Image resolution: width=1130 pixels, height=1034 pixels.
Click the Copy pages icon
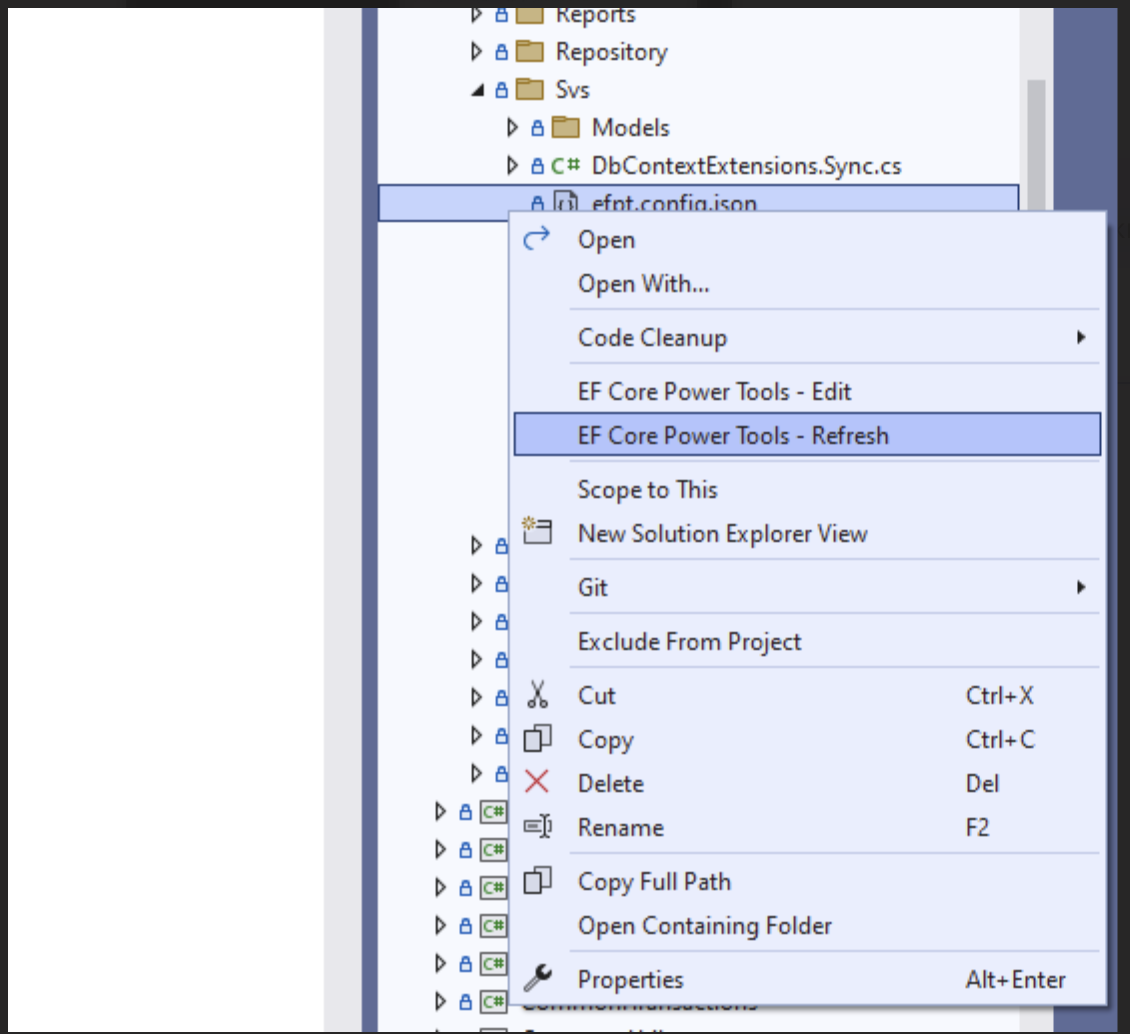click(x=540, y=739)
